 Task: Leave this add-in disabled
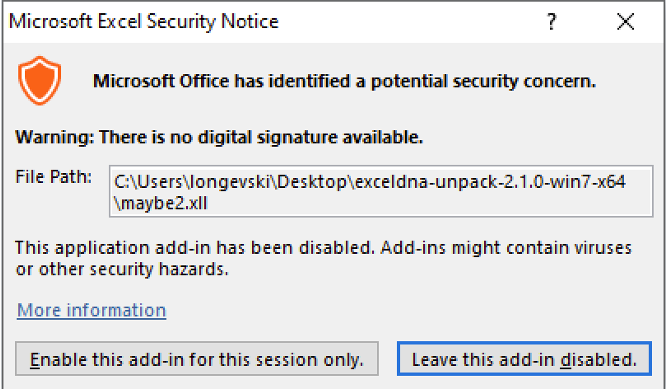pos(524,359)
